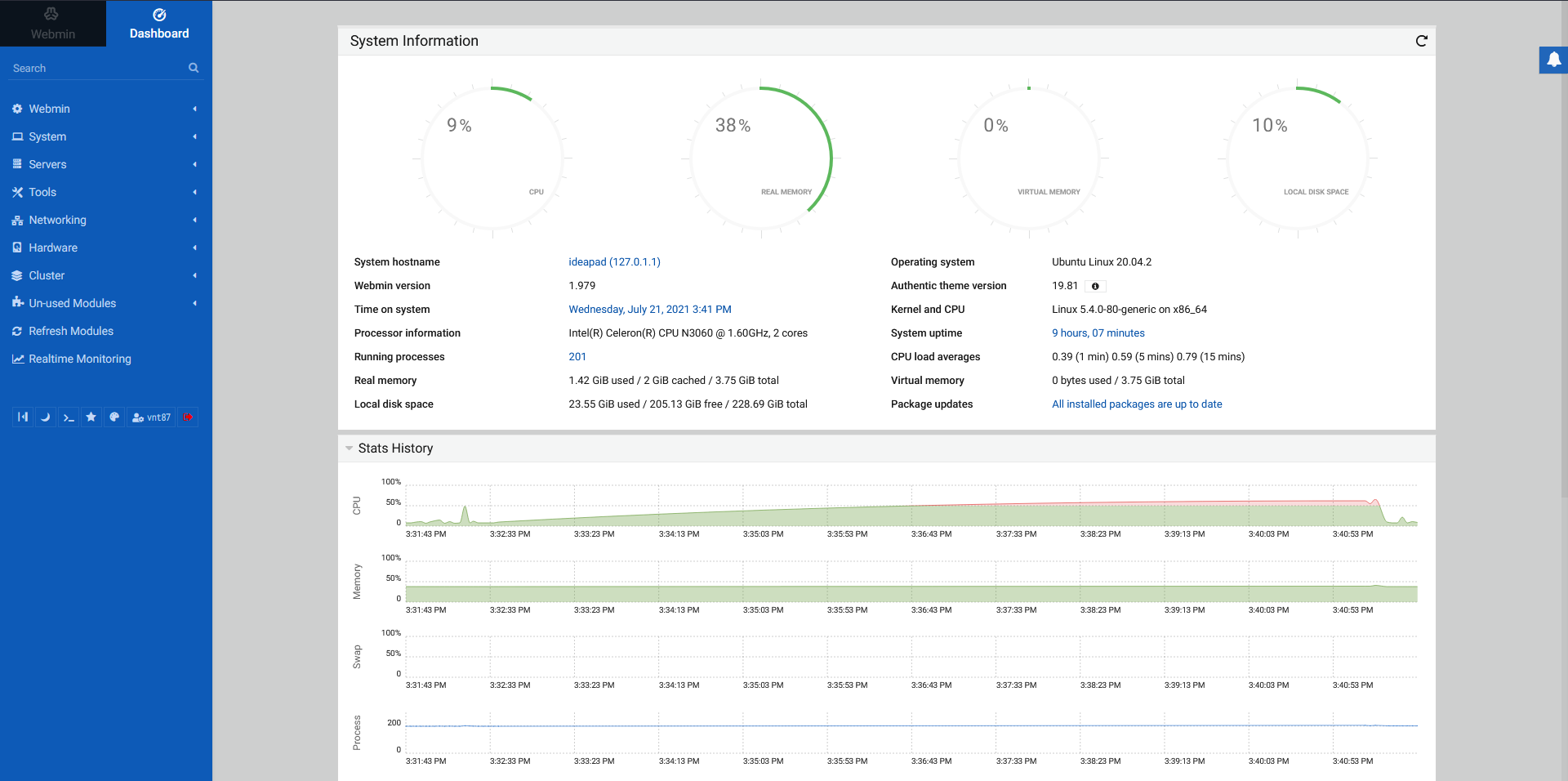The image size is (1568, 781).
Task: Click the Ubuntu Linux 20.04.2 value
Action: (1102, 262)
